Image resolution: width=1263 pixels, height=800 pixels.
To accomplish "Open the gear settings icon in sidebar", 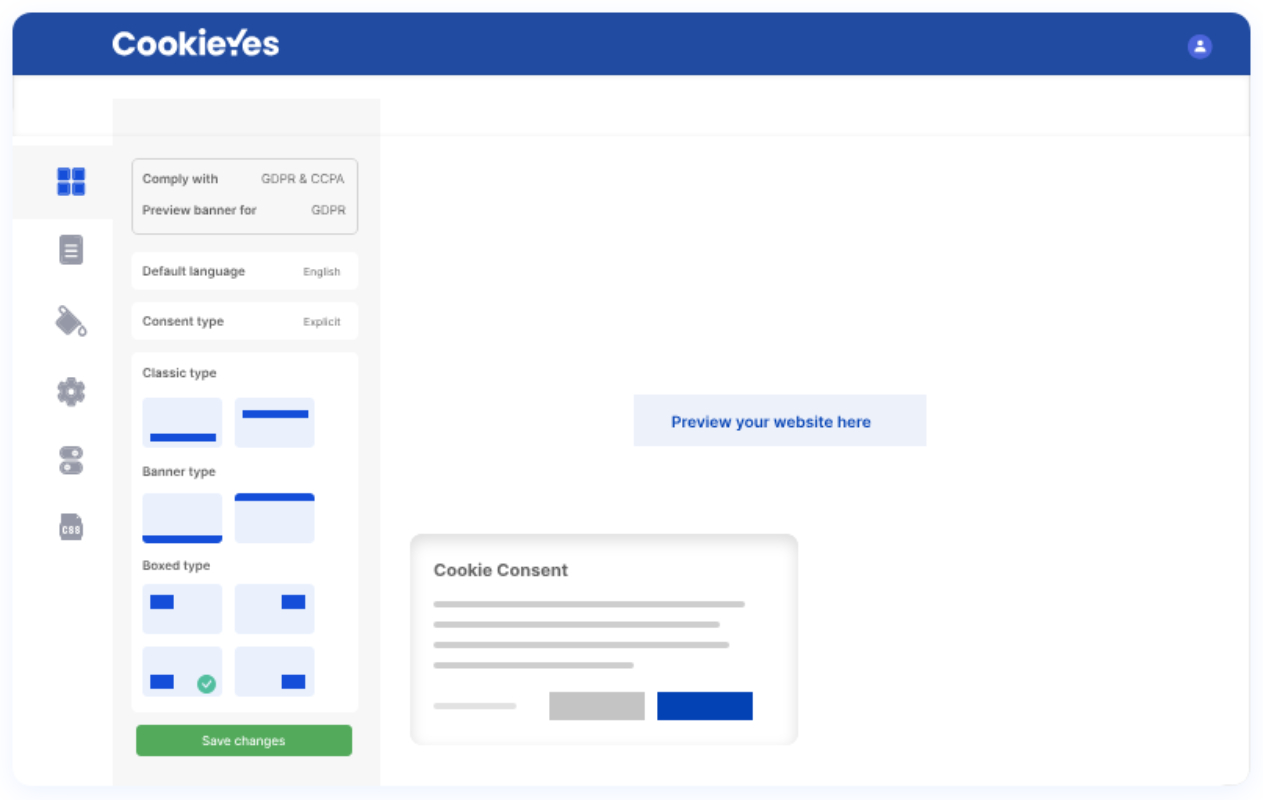I will point(71,391).
